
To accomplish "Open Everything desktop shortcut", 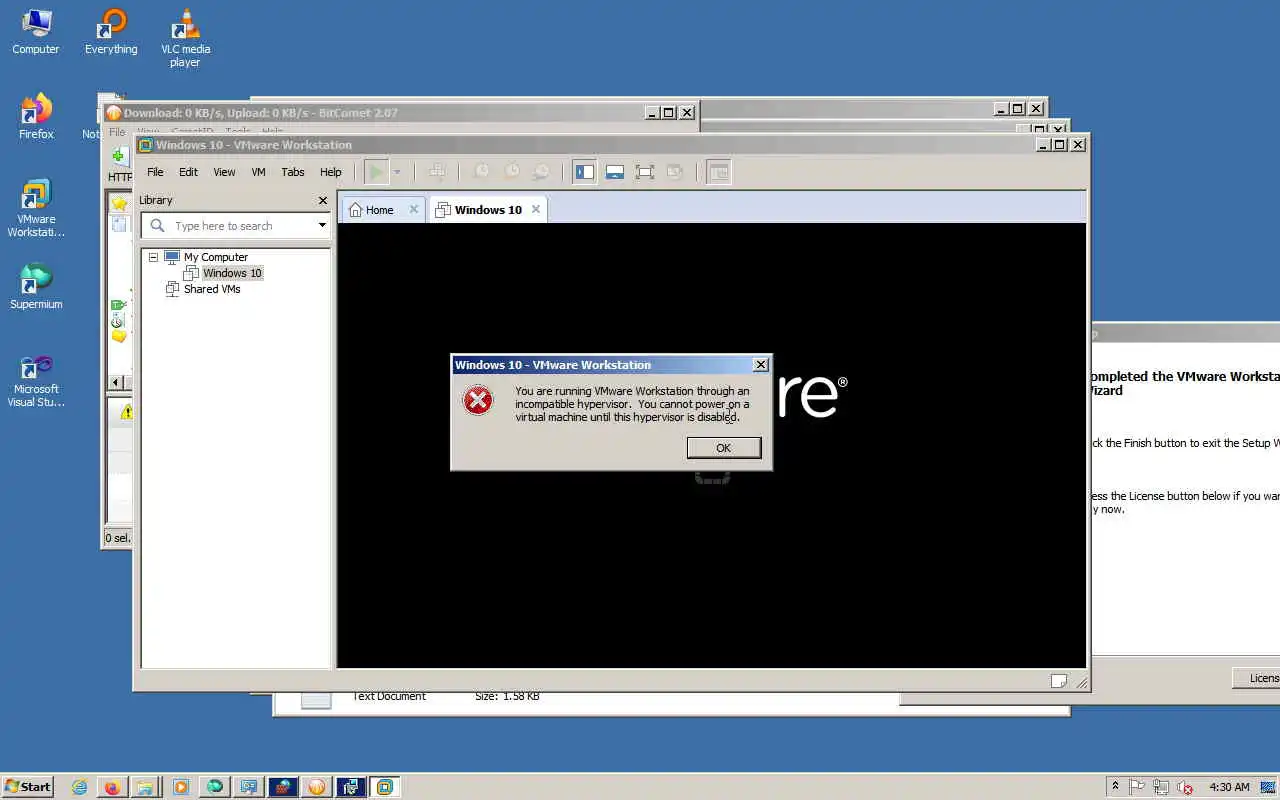I will click(x=111, y=31).
